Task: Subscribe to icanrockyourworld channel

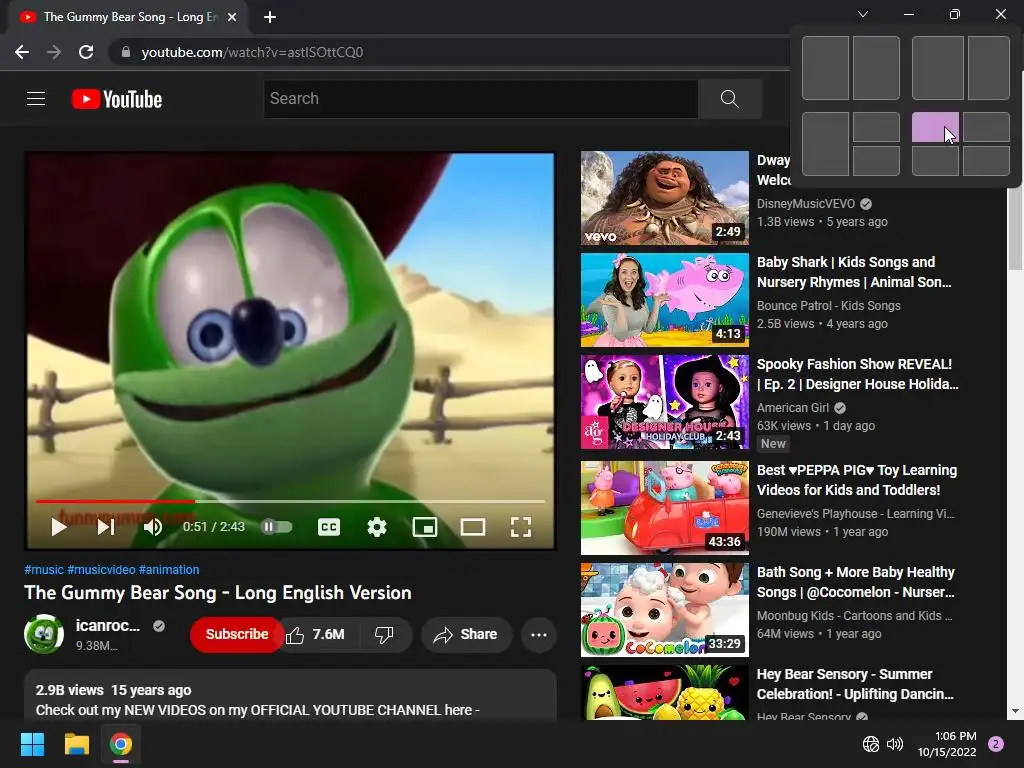Action: coord(236,634)
